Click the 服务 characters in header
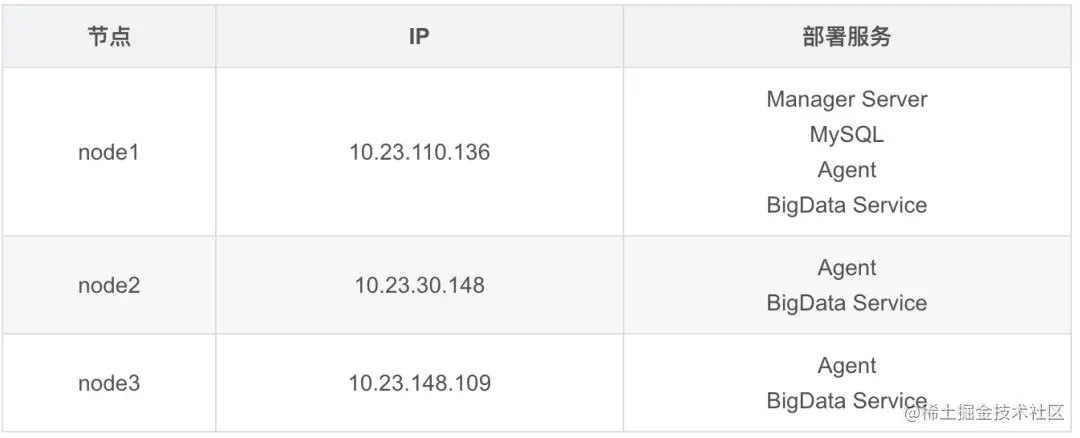Viewport: 1080px width, 438px height. point(868,38)
